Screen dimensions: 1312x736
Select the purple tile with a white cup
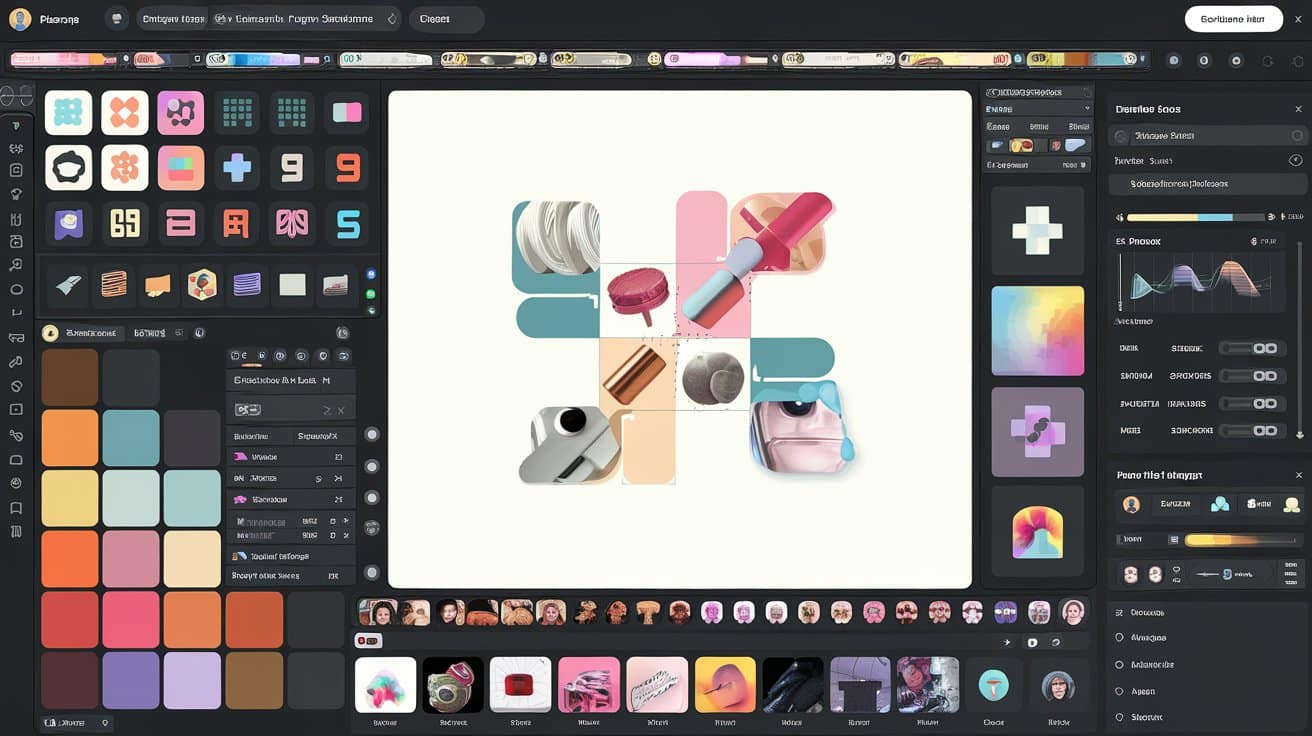click(68, 223)
